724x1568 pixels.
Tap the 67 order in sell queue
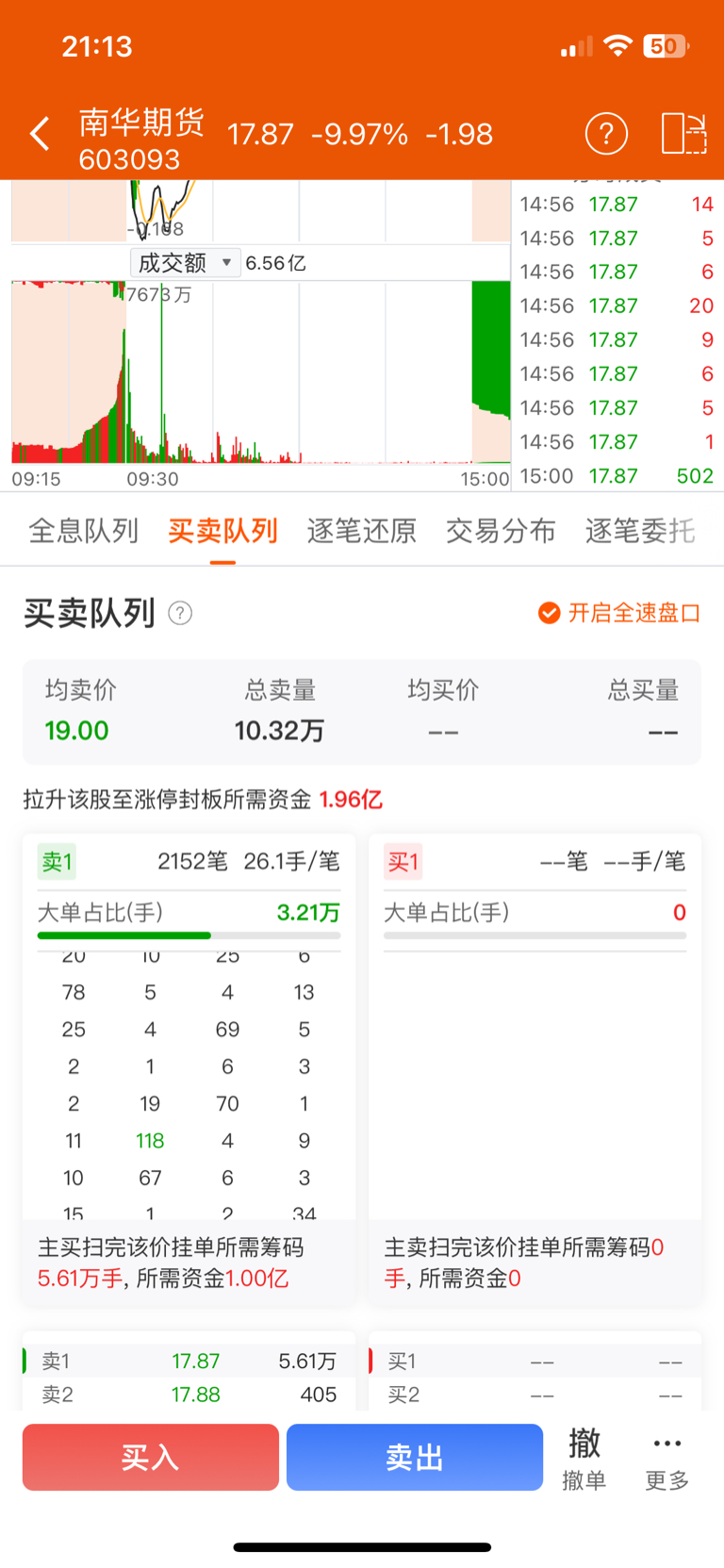point(150,1178)
